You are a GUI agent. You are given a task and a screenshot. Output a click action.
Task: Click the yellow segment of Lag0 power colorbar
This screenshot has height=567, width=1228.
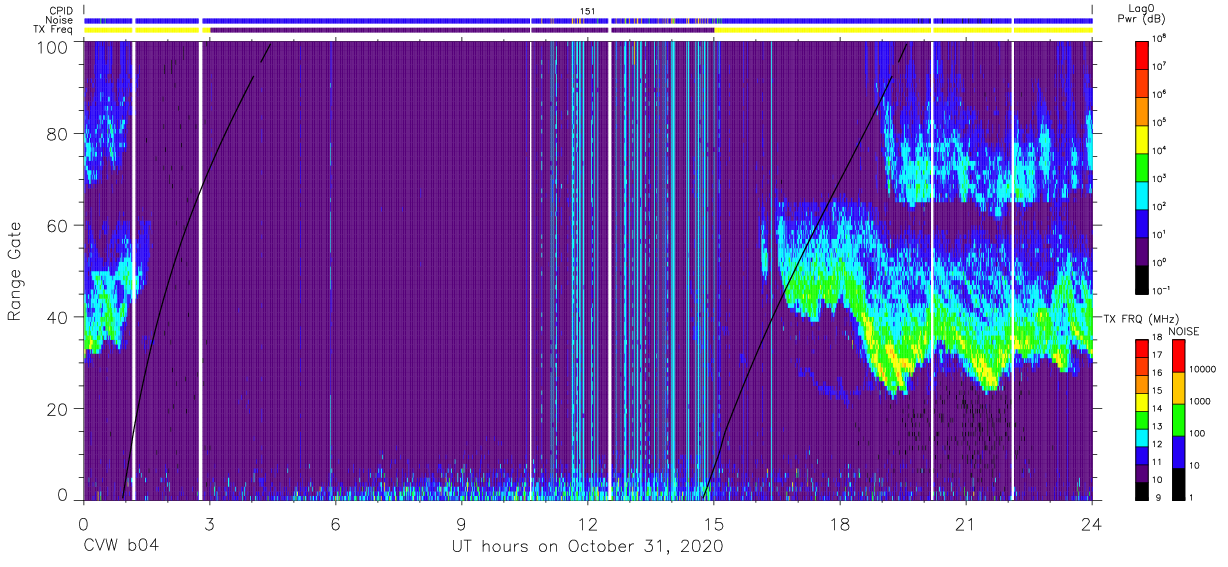click(1141, 137)
